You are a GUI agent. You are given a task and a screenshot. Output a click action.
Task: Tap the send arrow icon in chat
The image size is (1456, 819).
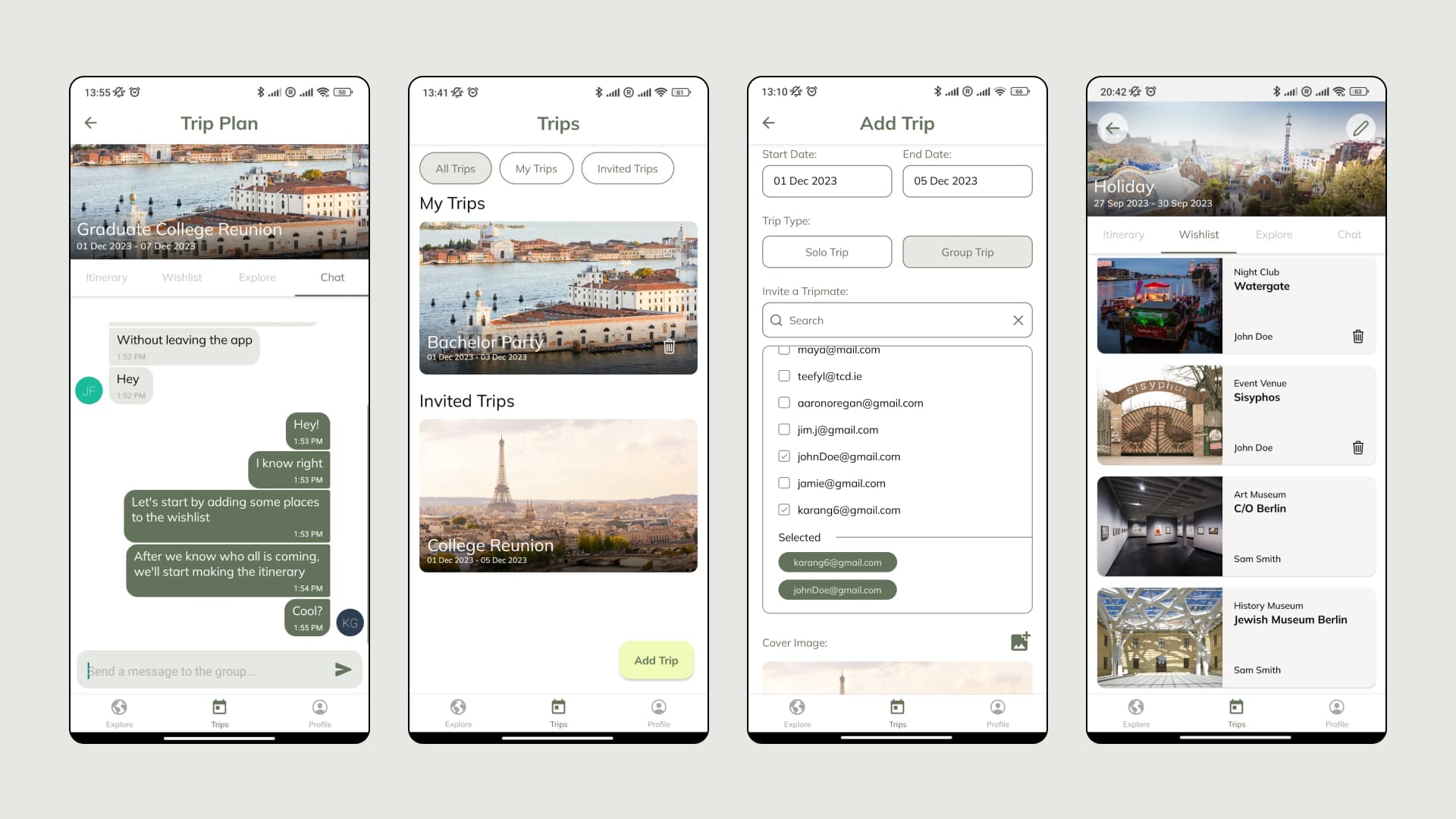pyautogui.click(x=343, y=670)
